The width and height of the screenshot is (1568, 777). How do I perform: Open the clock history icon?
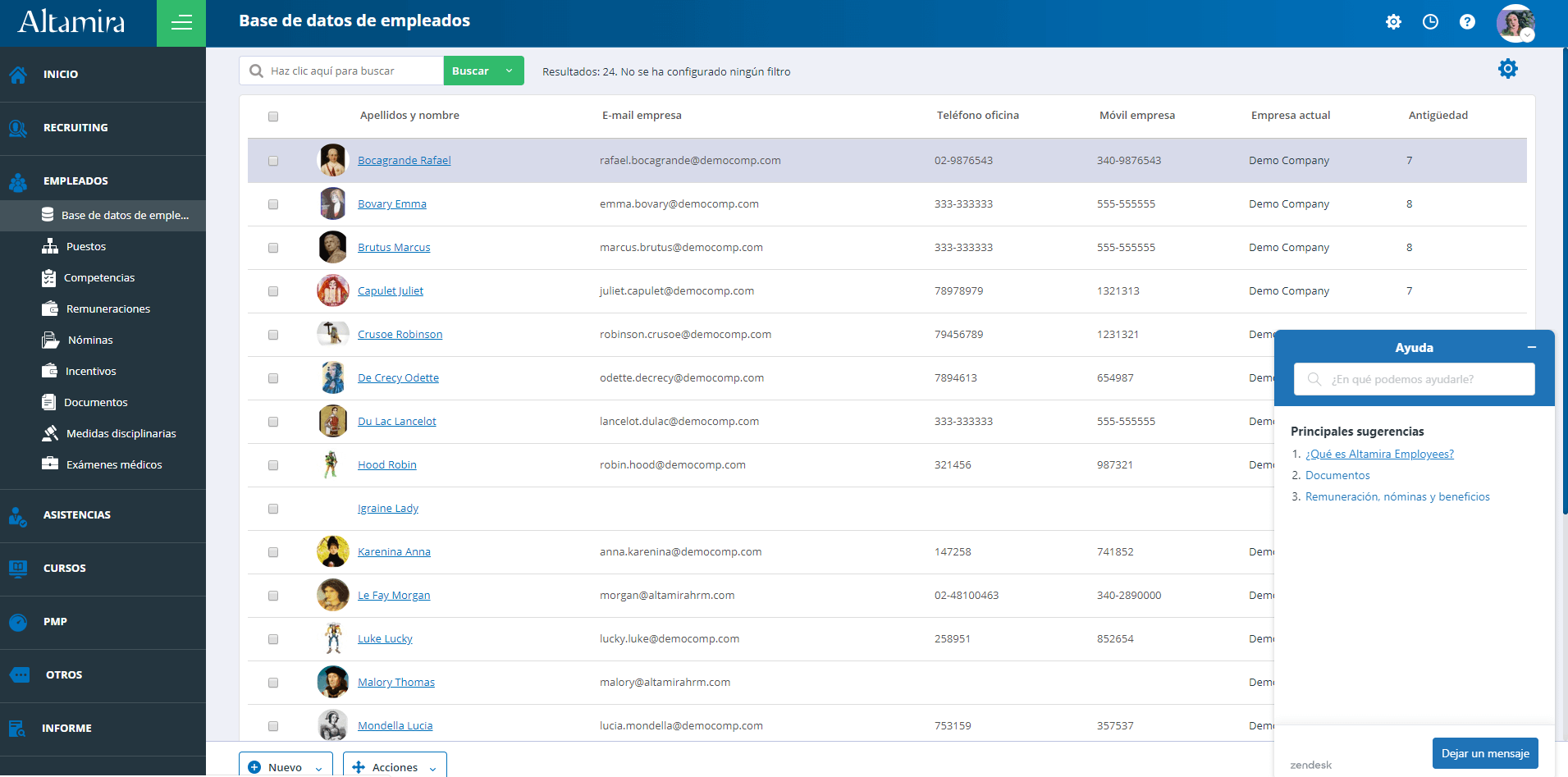1430,22
